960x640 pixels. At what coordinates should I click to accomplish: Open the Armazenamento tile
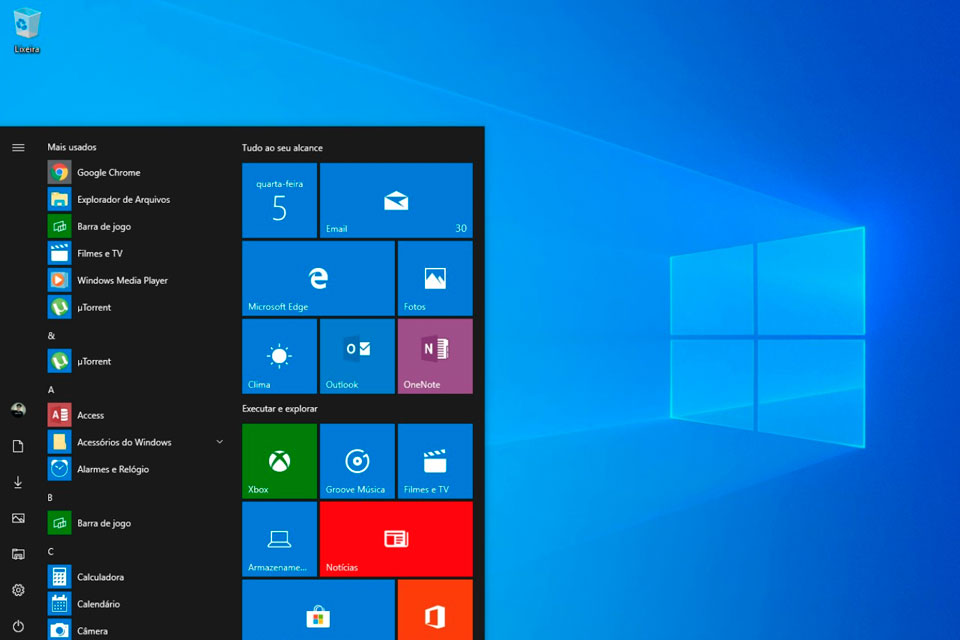click(x=280, y=539)
